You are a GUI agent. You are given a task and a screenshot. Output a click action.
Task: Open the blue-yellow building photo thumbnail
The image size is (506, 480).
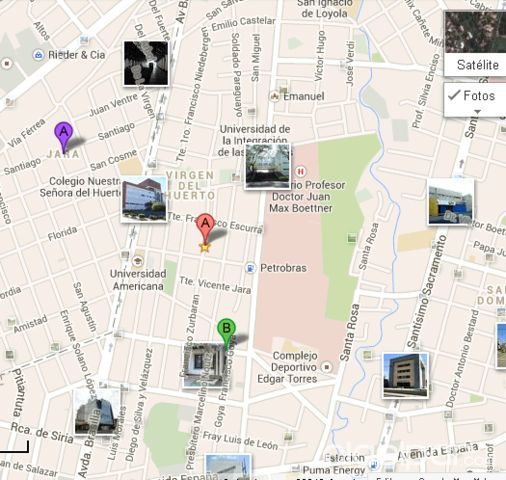(x=451, y=202)
